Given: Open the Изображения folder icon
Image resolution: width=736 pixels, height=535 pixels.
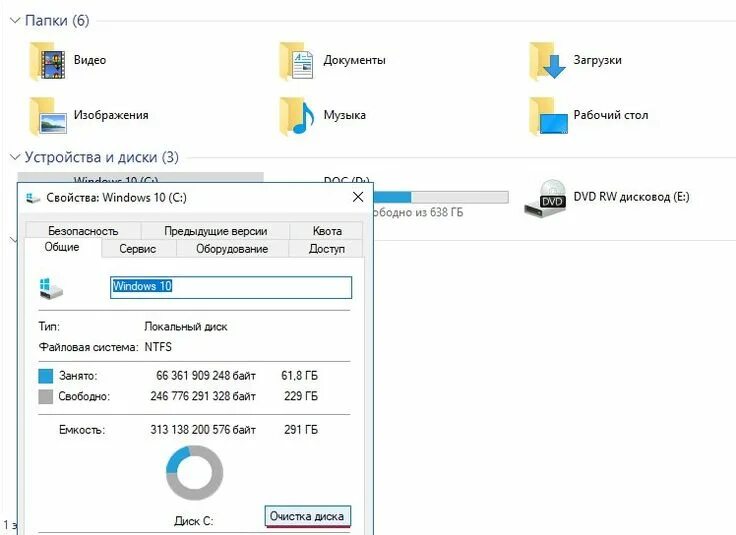Looking at the screenshot, I should (47, 116).
